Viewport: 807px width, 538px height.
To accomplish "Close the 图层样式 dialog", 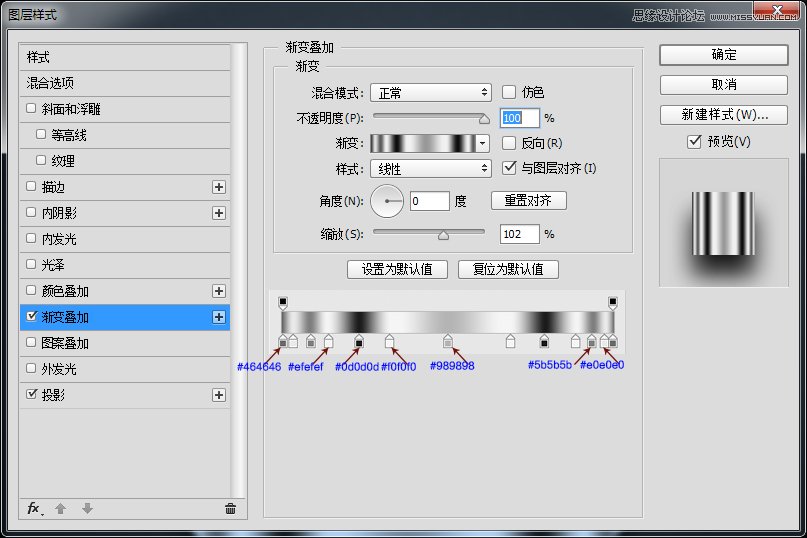I will (x=777, y=10).
